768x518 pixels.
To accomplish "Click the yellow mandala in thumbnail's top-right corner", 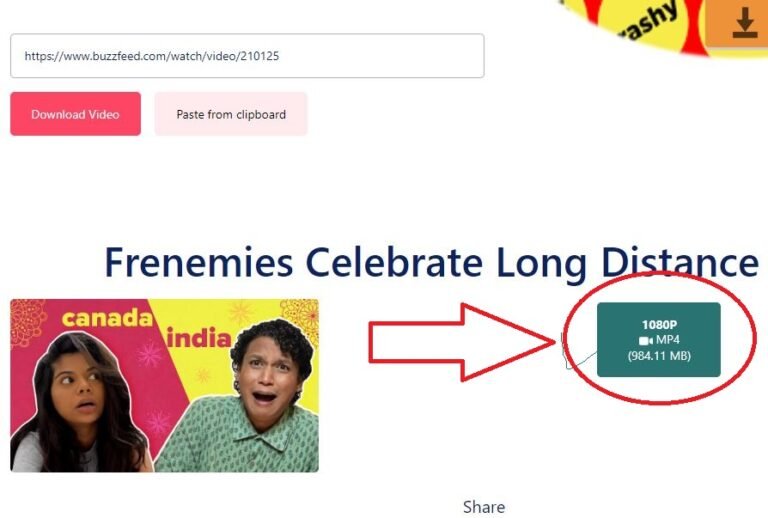I will (x=300, y=316).
